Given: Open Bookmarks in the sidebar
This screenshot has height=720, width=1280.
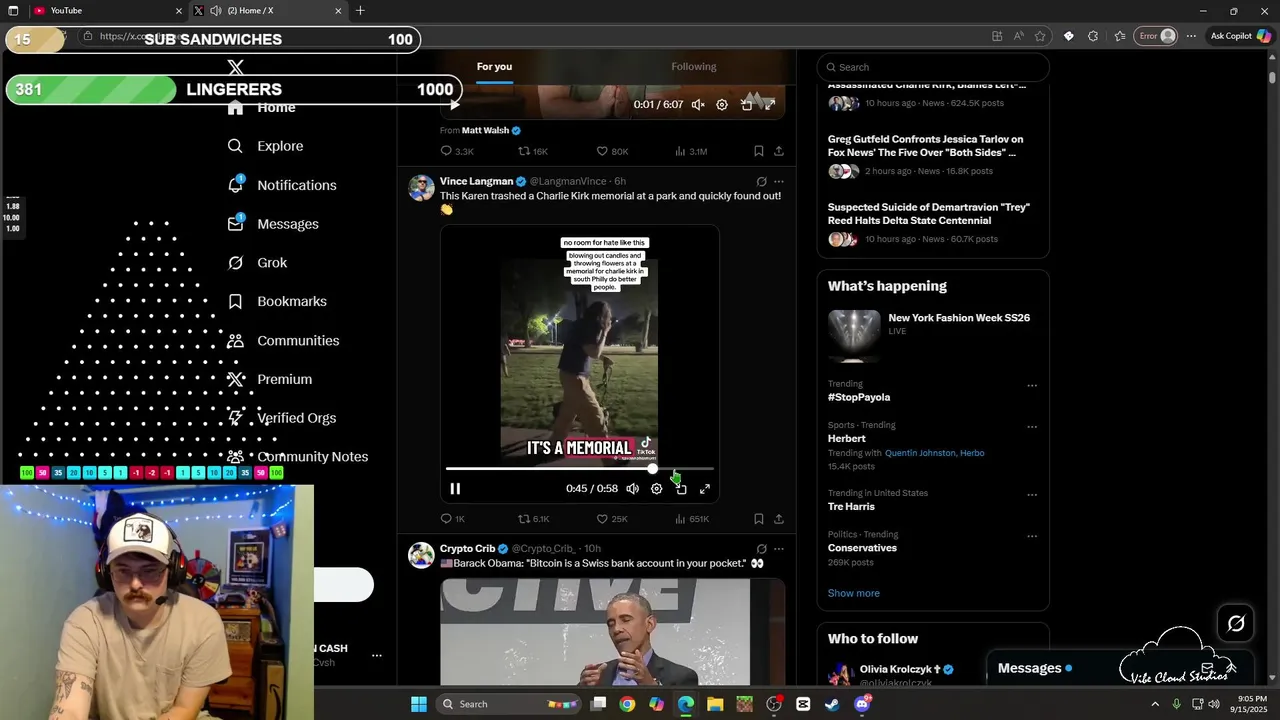Looking at the screenshot, I should click(277, 301).
